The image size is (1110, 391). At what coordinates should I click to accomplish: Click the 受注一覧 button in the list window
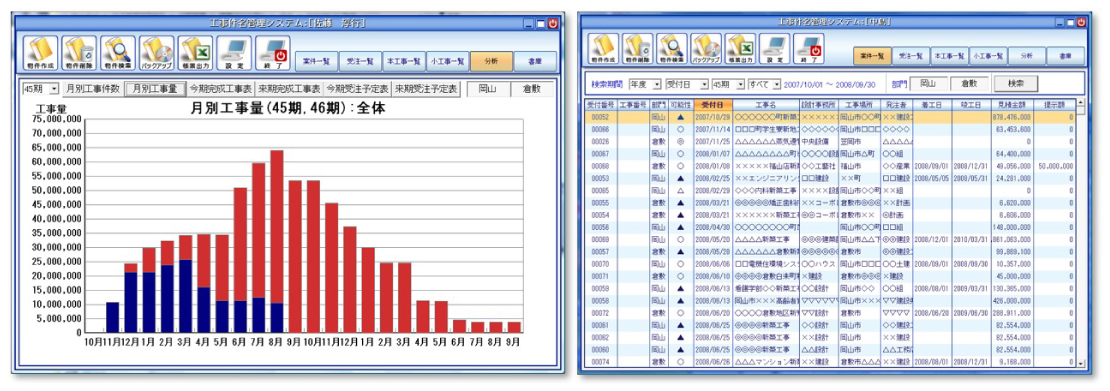(x=910, y=55)
